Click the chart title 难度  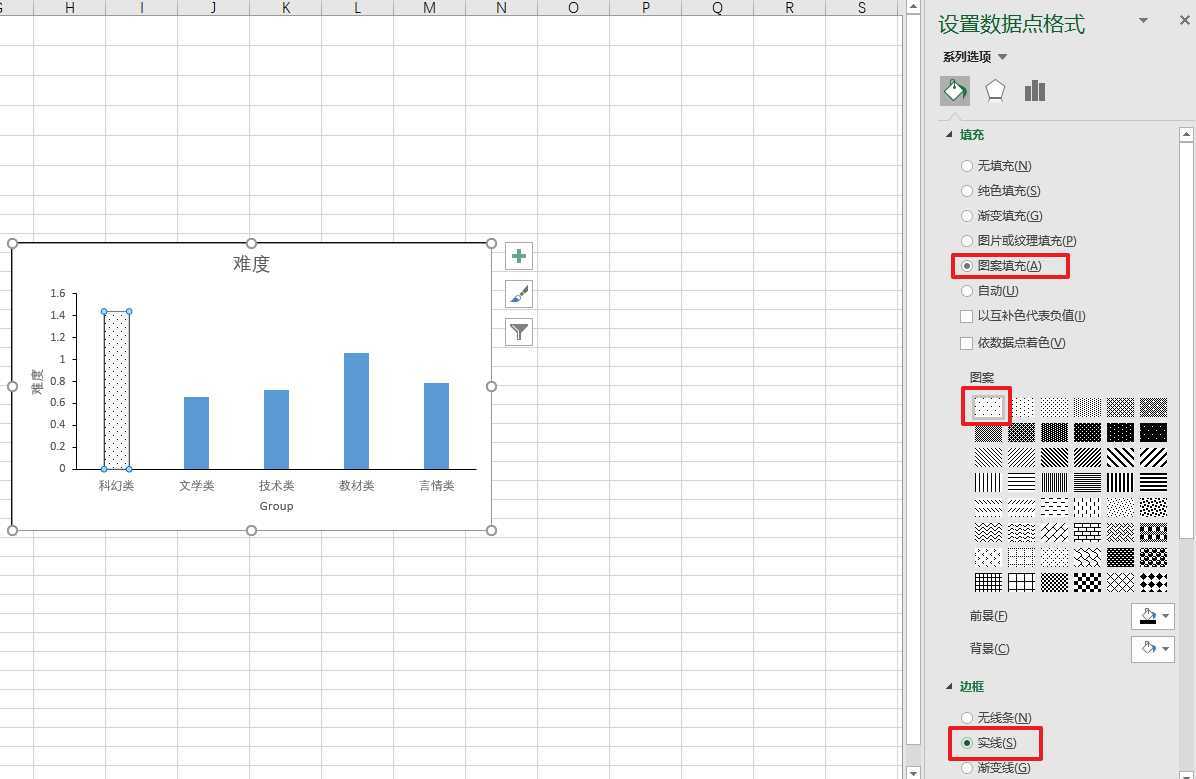pyautogui.click(x=251, y=264)
